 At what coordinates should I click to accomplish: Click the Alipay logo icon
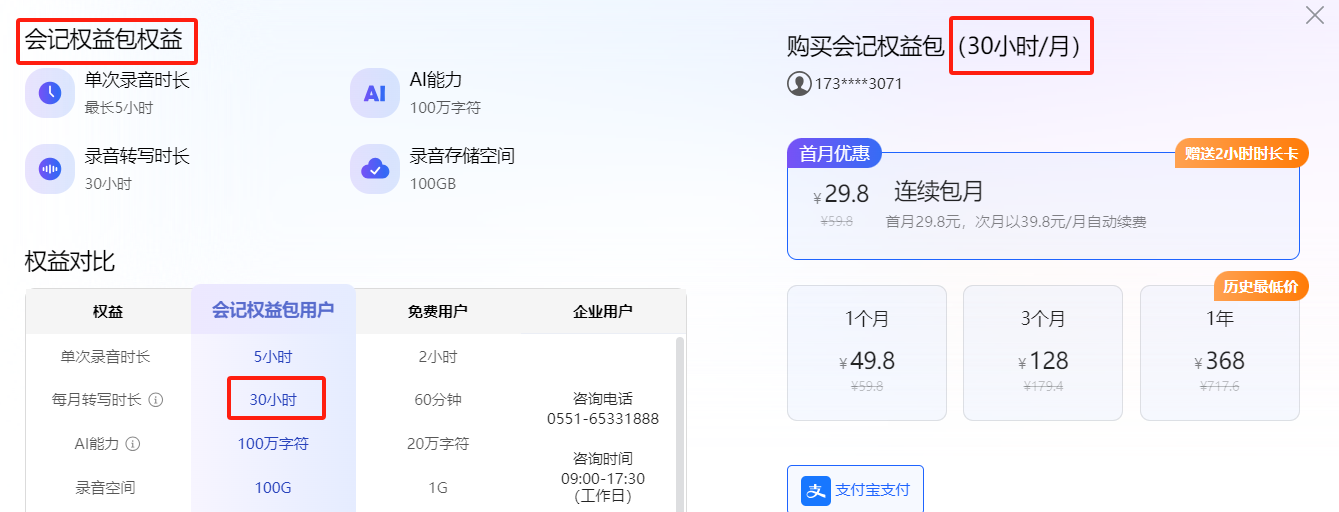tap(816, 491)
